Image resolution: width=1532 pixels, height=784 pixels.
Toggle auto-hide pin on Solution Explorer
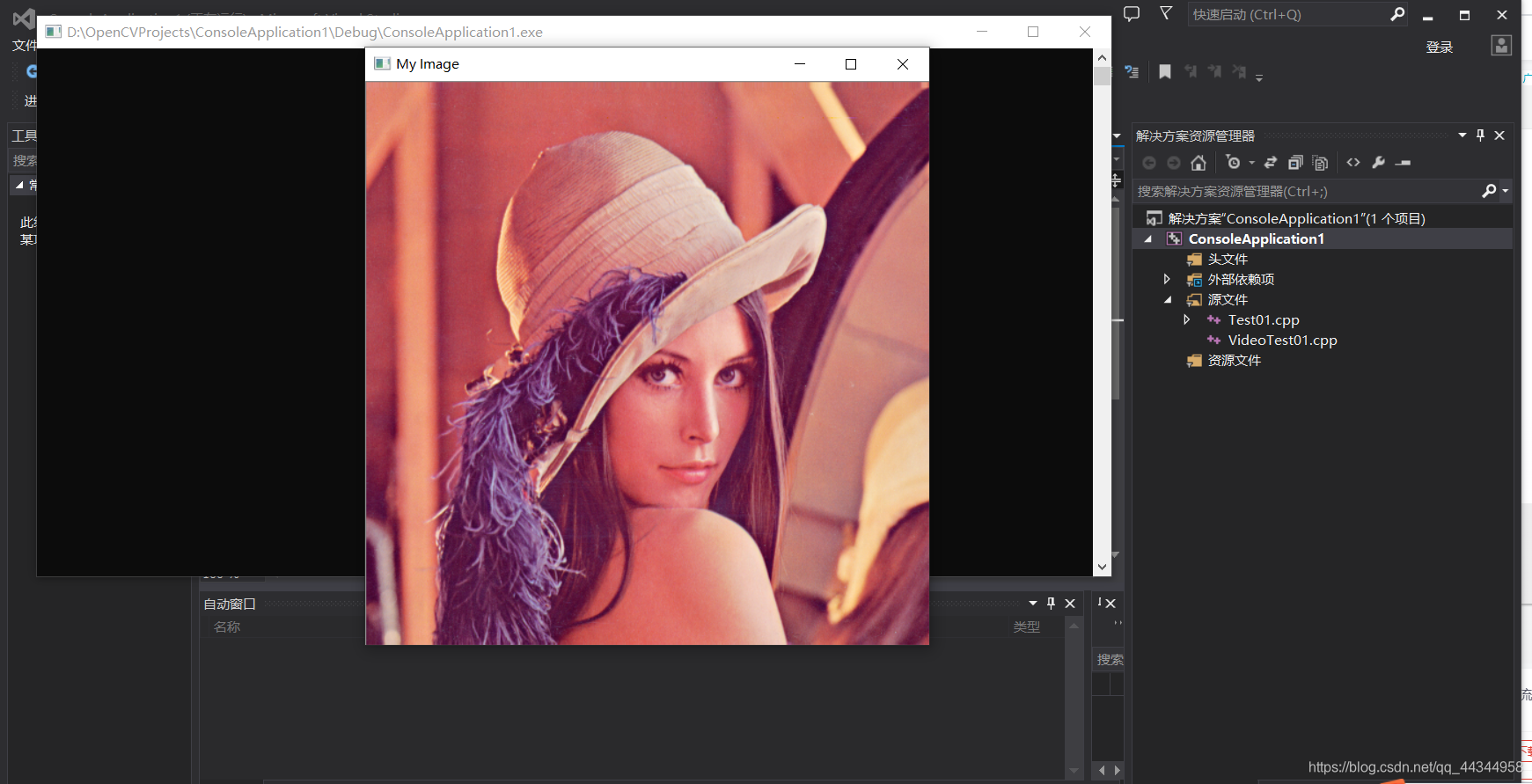click(1481, 136)
